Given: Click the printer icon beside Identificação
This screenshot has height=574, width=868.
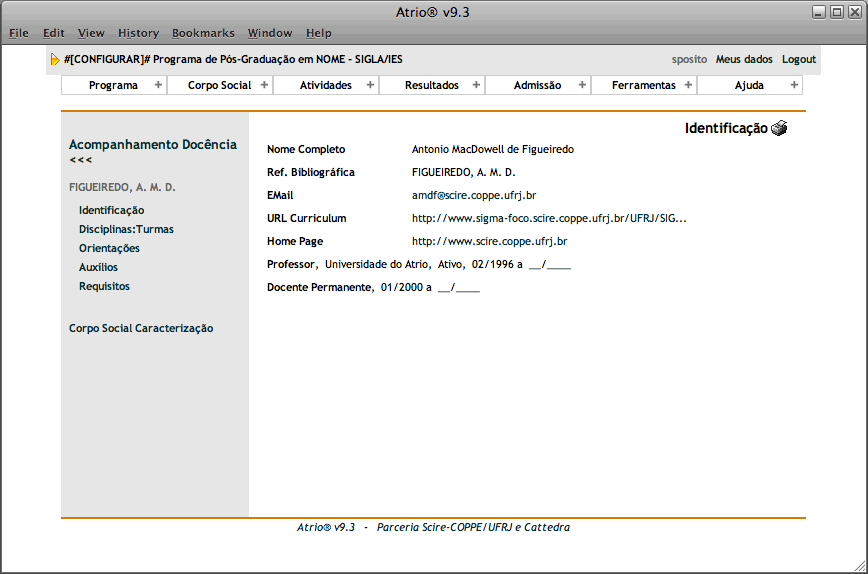Looking at the screenshot, I should click(779, 128).
